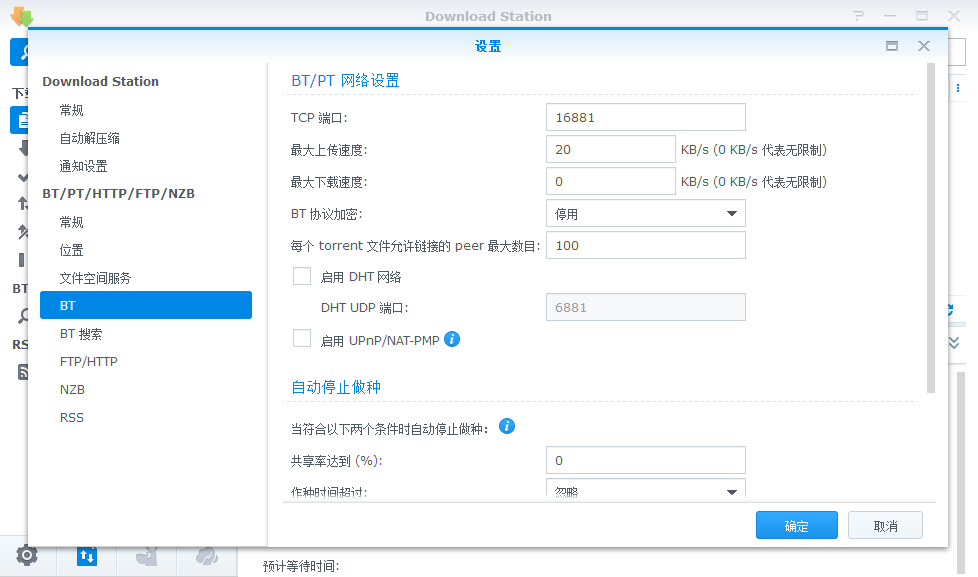Open the BT 协议加密 dropdown

pos(646,214)
